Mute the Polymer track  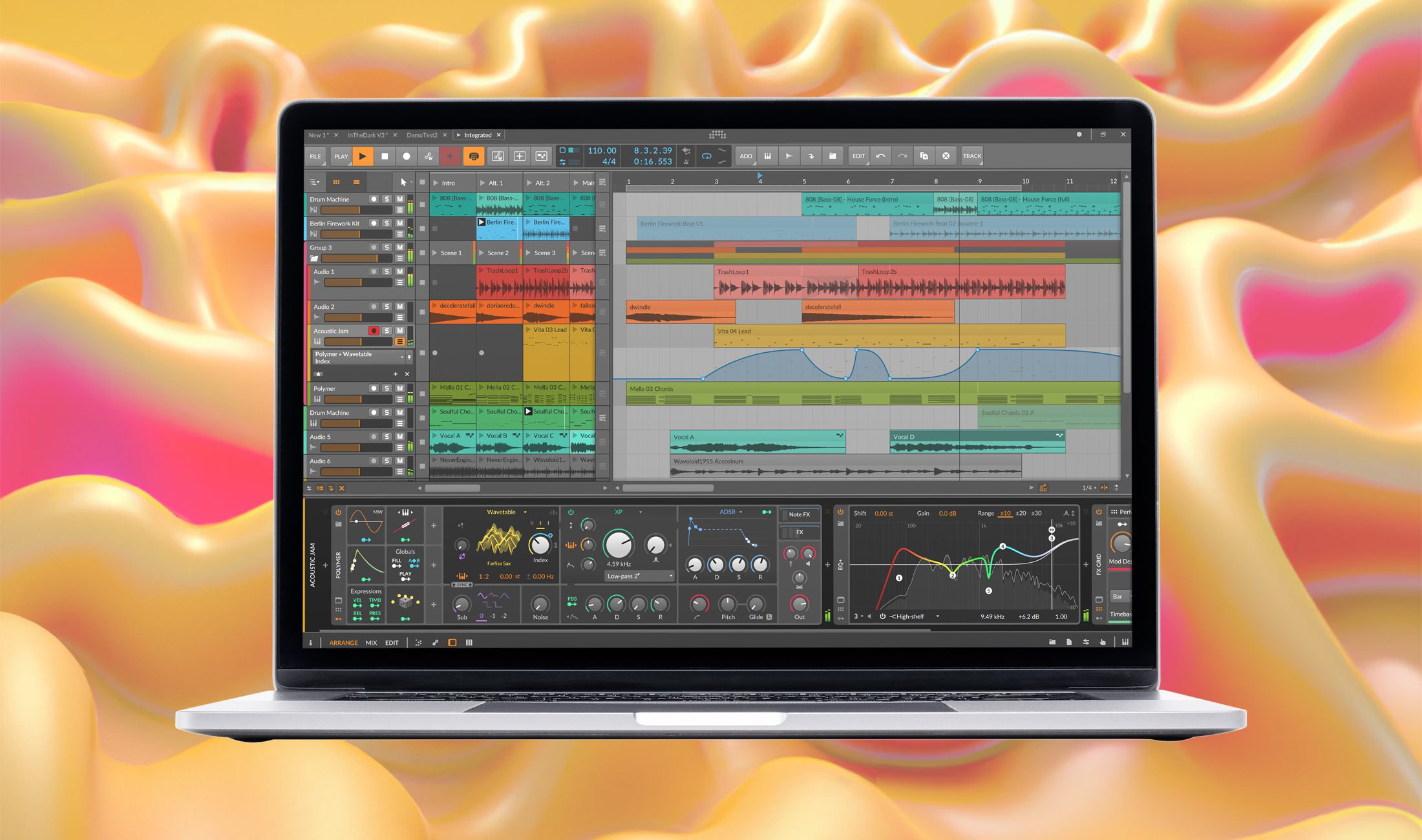[x=399, y=388]
